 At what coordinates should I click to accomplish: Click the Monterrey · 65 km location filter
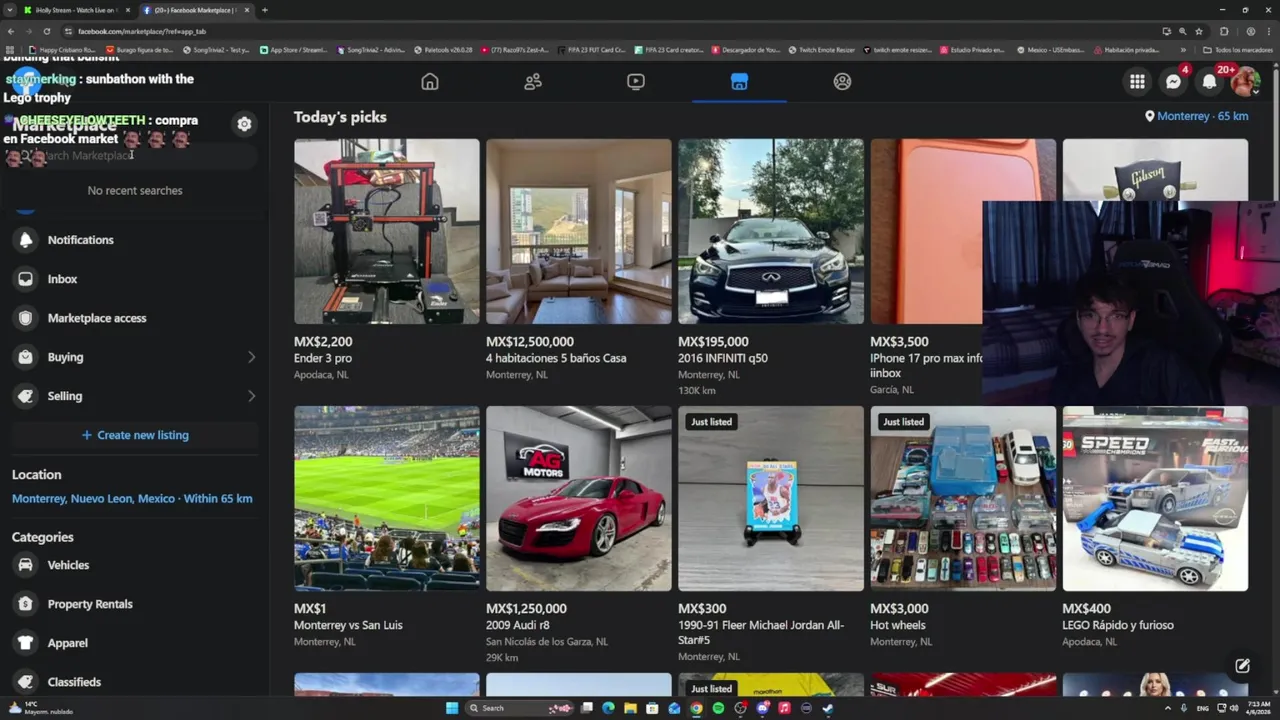tap(1197, 116)
